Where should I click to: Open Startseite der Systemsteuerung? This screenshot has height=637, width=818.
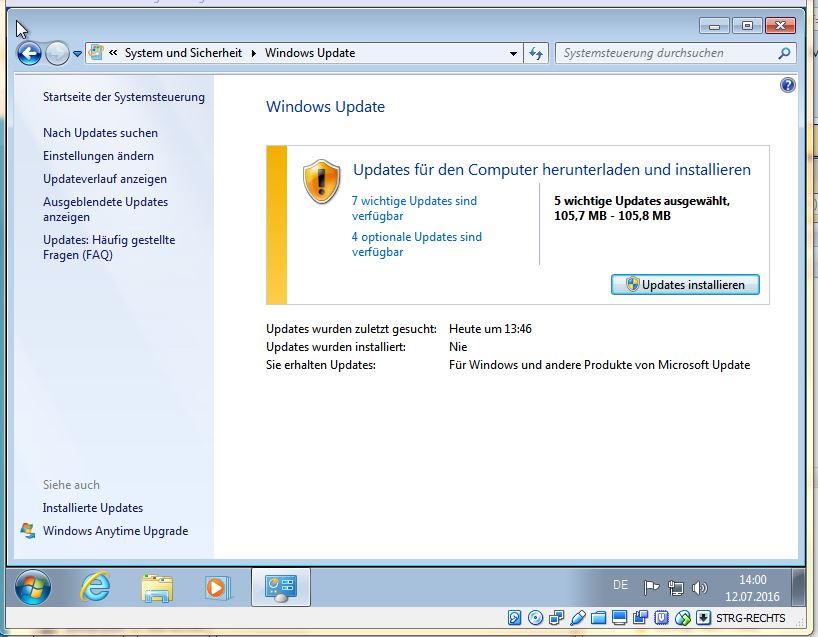[124, 97]
